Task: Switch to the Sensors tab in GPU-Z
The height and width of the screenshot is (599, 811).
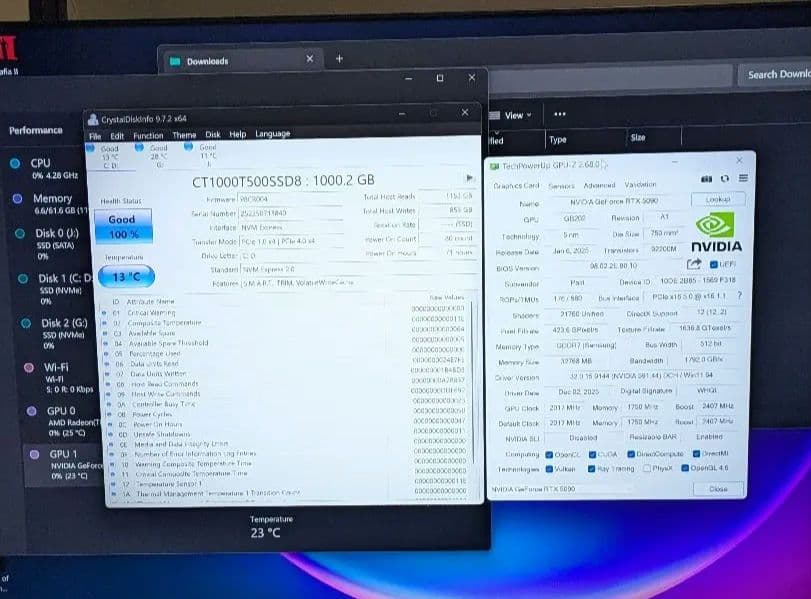Action: [x=561, y=185]
